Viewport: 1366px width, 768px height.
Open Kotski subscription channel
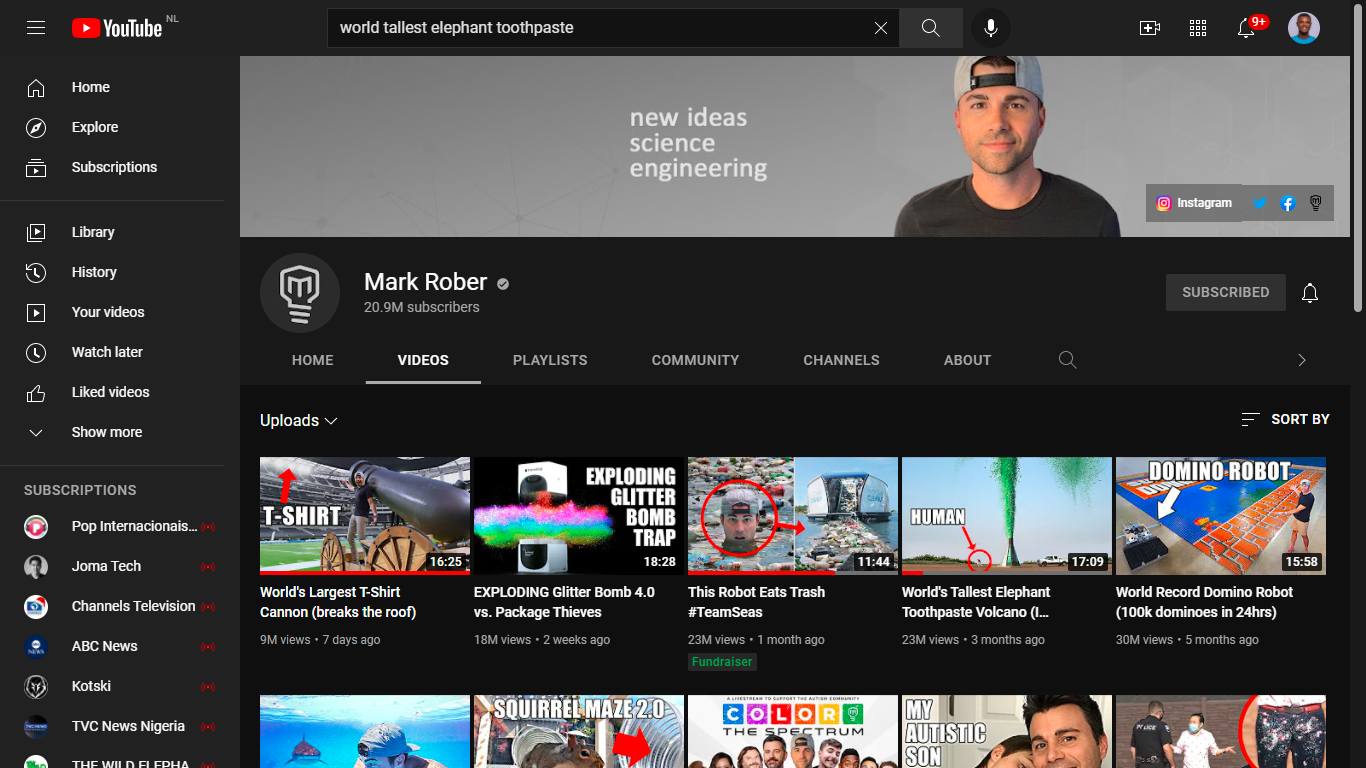112,686
